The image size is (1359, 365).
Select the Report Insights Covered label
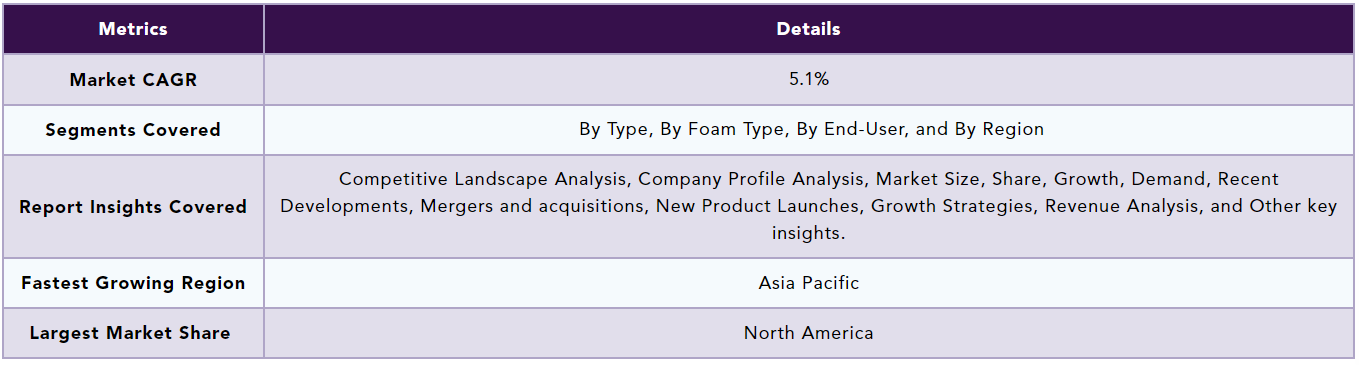(x=133, y=207)
